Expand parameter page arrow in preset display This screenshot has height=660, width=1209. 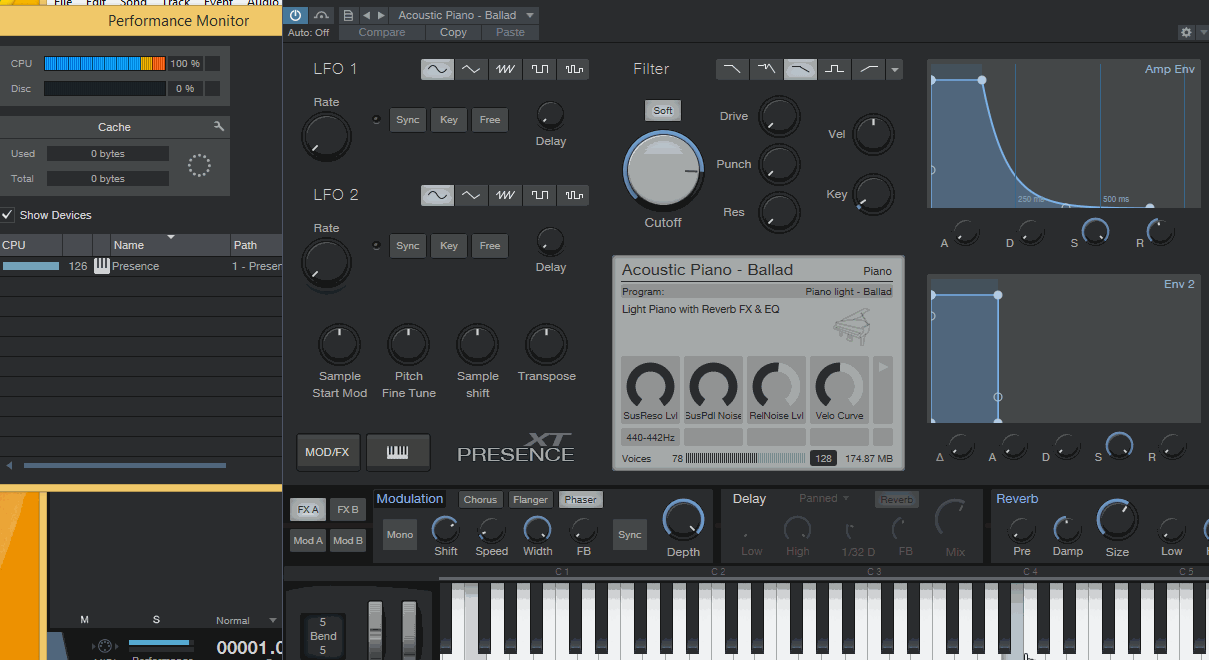(883, 368)
